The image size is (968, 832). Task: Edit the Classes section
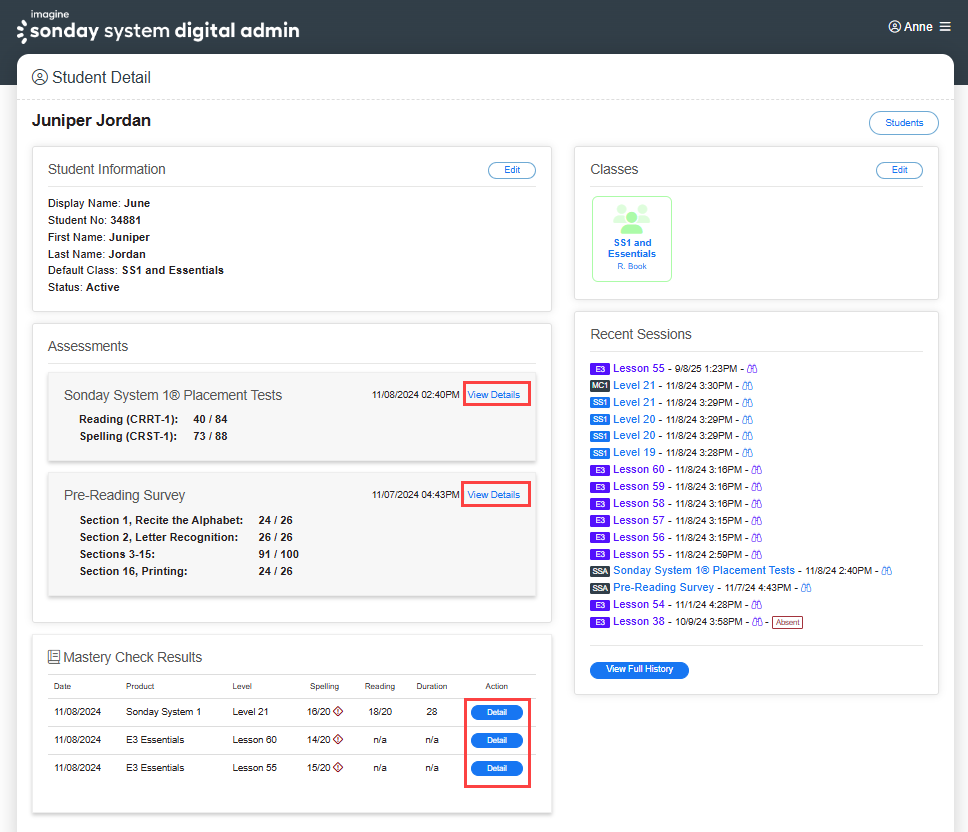point(899,170)
